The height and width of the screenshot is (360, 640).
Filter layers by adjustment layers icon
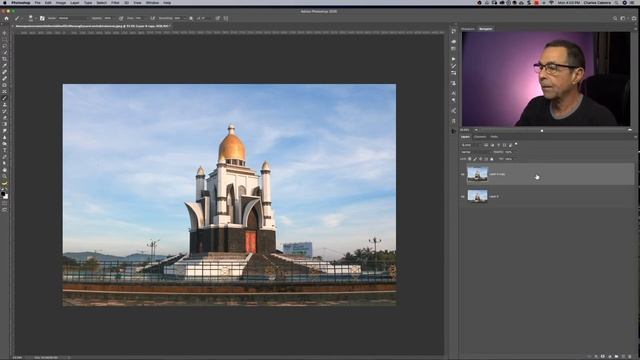(492, 145)
